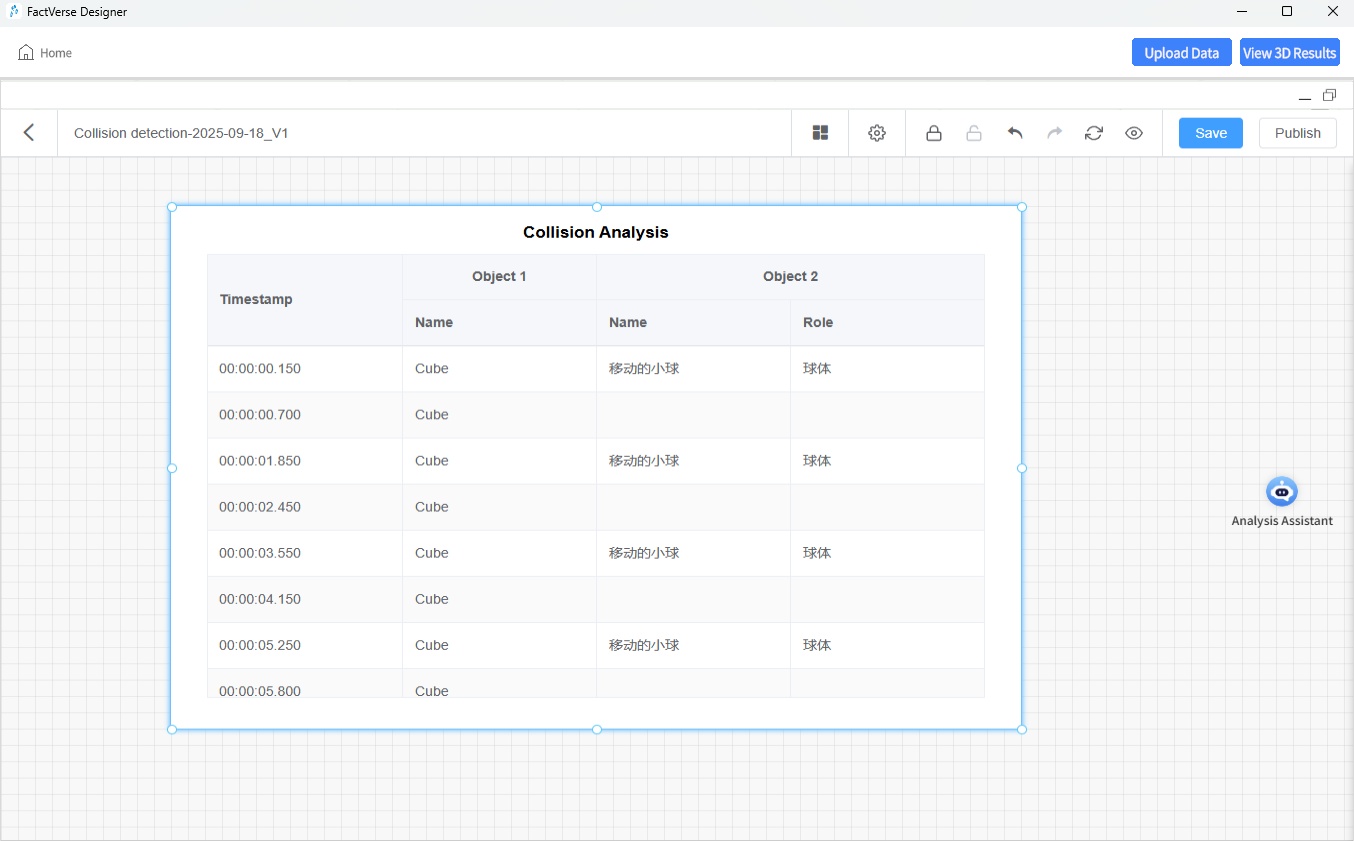Click the Home icon
Screen dimensions: 1354x841
coord(26,53)
